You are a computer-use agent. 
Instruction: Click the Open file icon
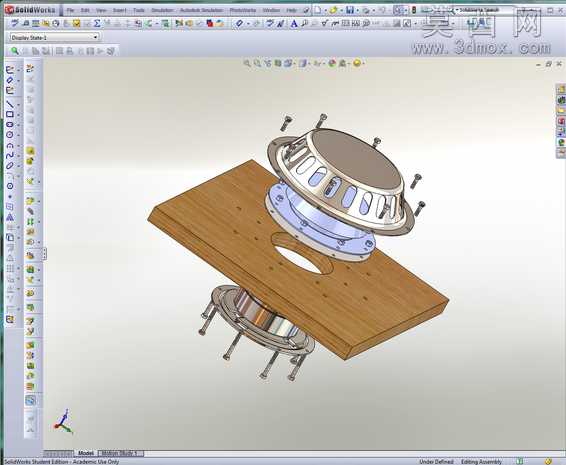(x=333, y=10)
